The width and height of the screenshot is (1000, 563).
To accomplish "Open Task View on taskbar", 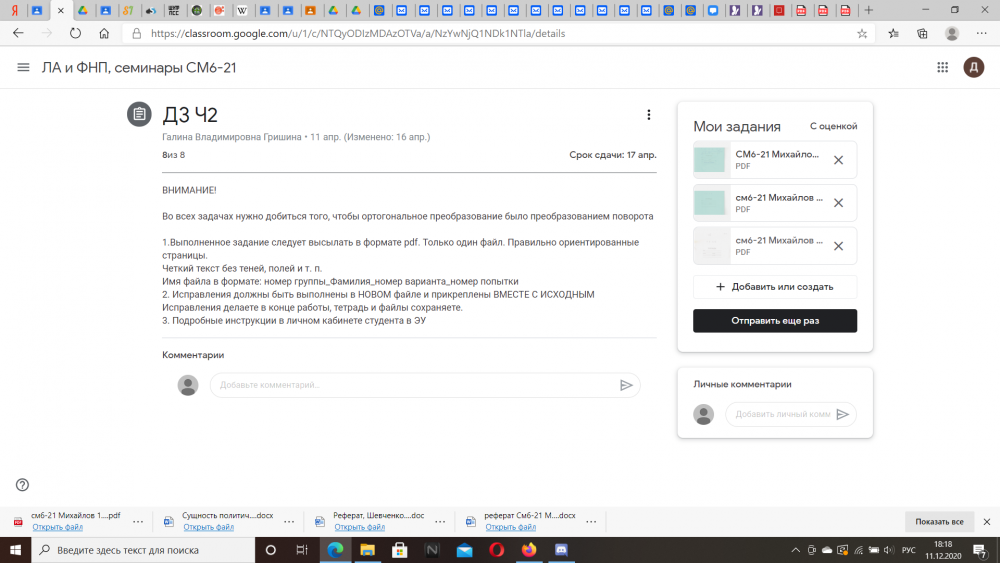I will 302,550.
